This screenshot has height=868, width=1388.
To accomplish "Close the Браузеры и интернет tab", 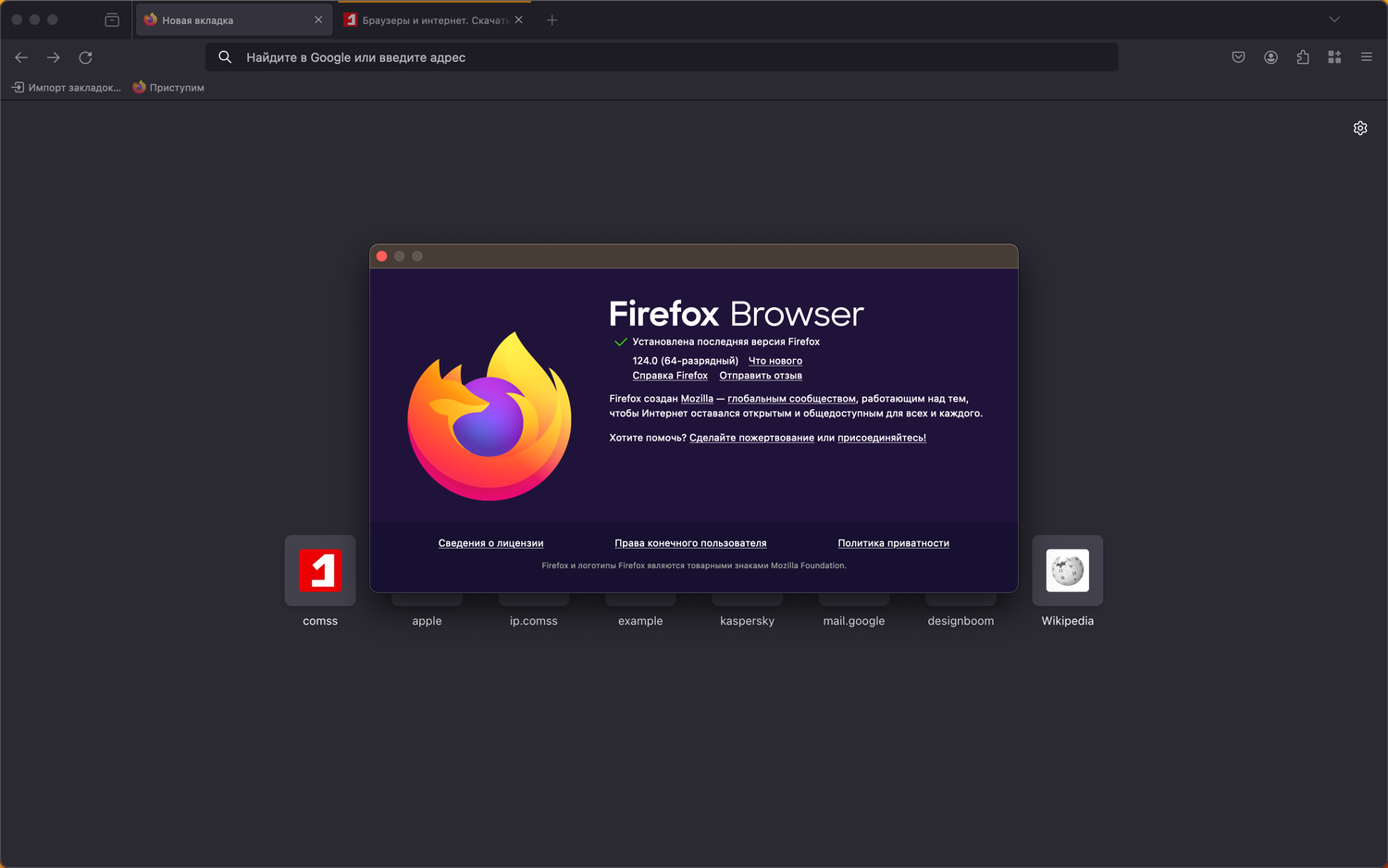I will coord(519,19).
